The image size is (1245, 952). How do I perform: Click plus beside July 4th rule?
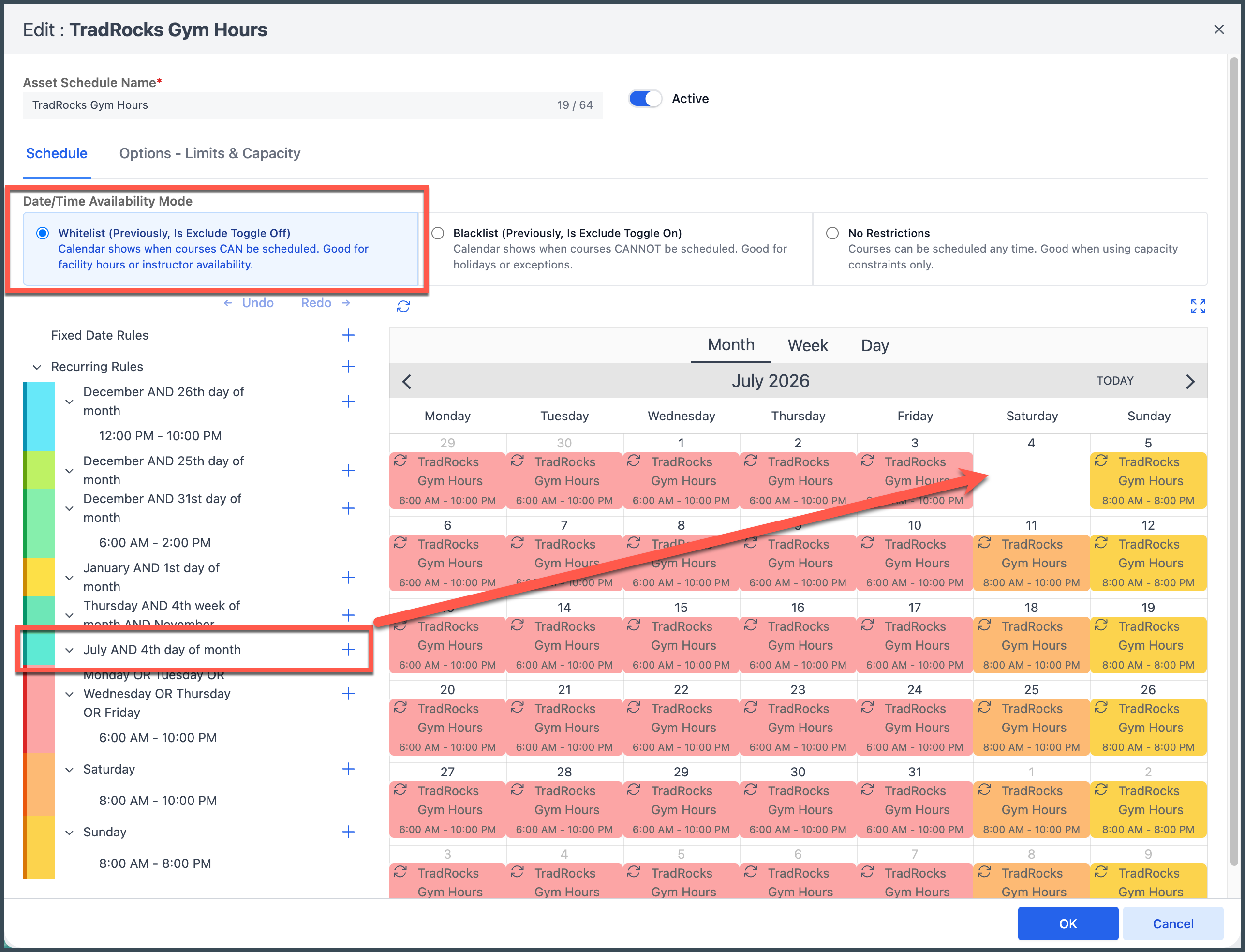tap(348, 649)
